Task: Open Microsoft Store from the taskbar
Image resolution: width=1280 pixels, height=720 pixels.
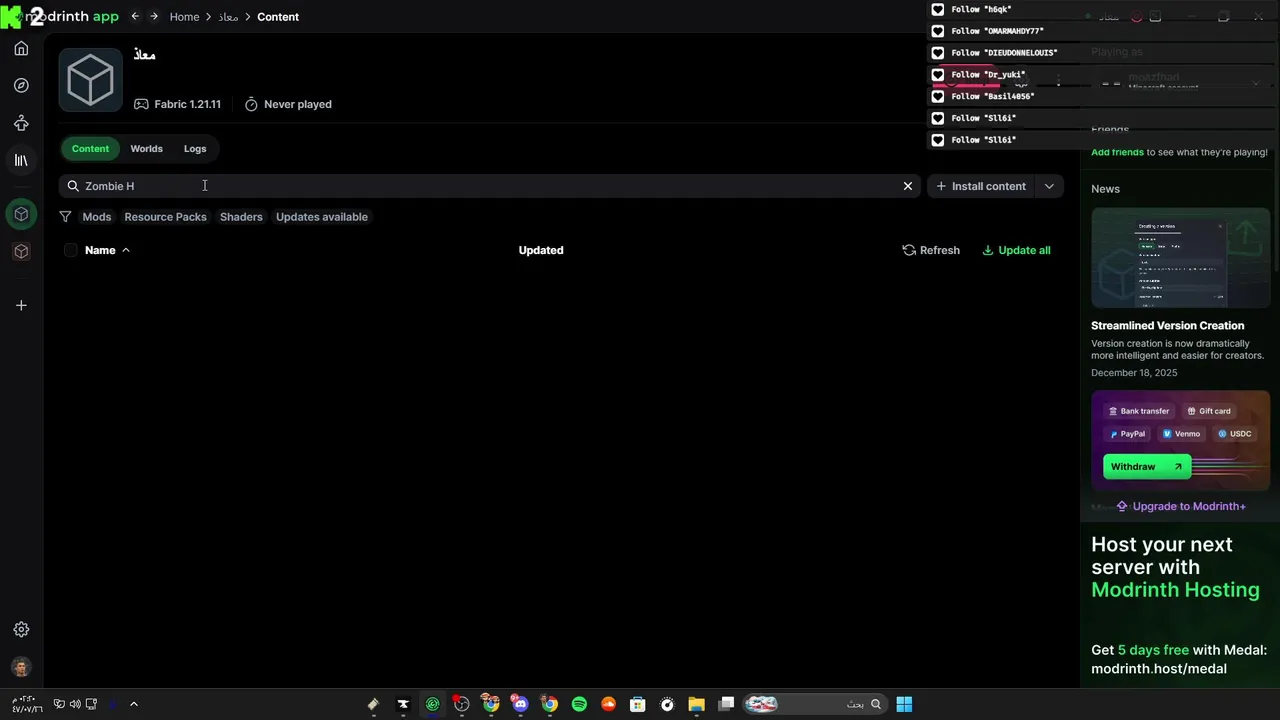Action: pos(638,704)
